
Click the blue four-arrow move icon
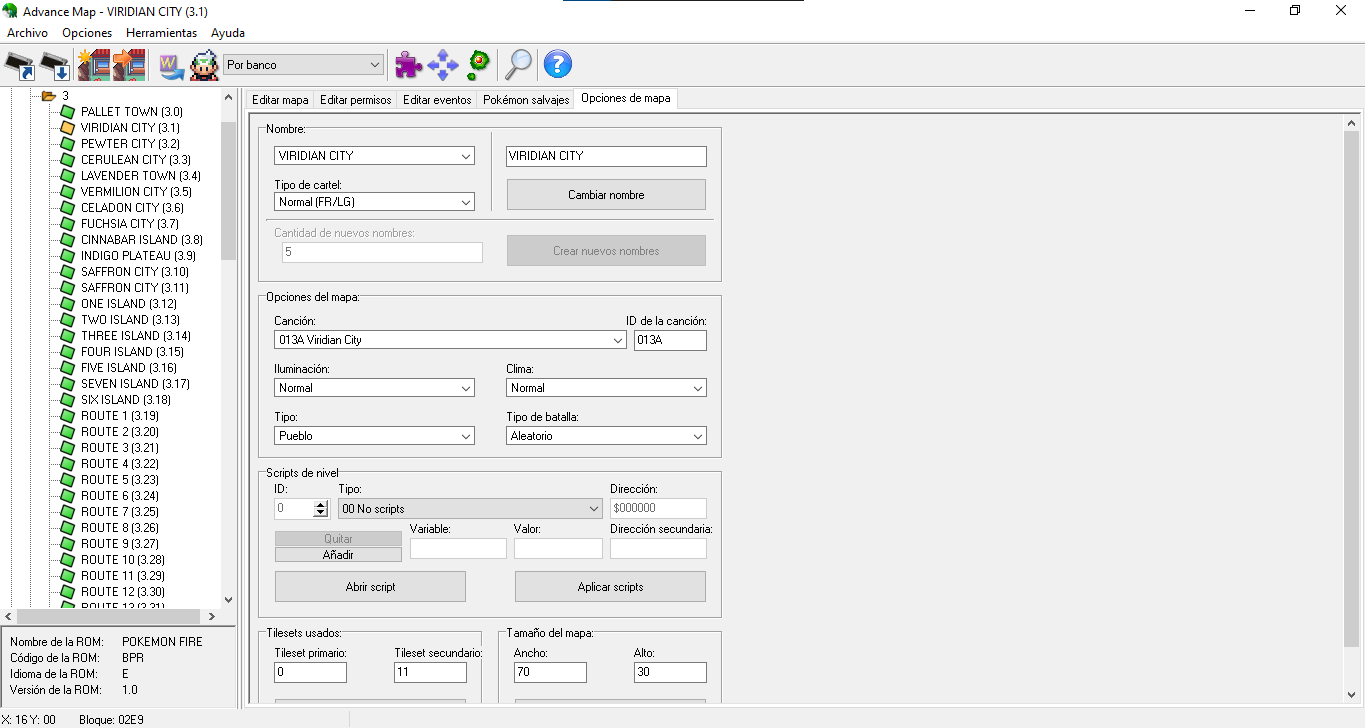(x=443, y=65)
